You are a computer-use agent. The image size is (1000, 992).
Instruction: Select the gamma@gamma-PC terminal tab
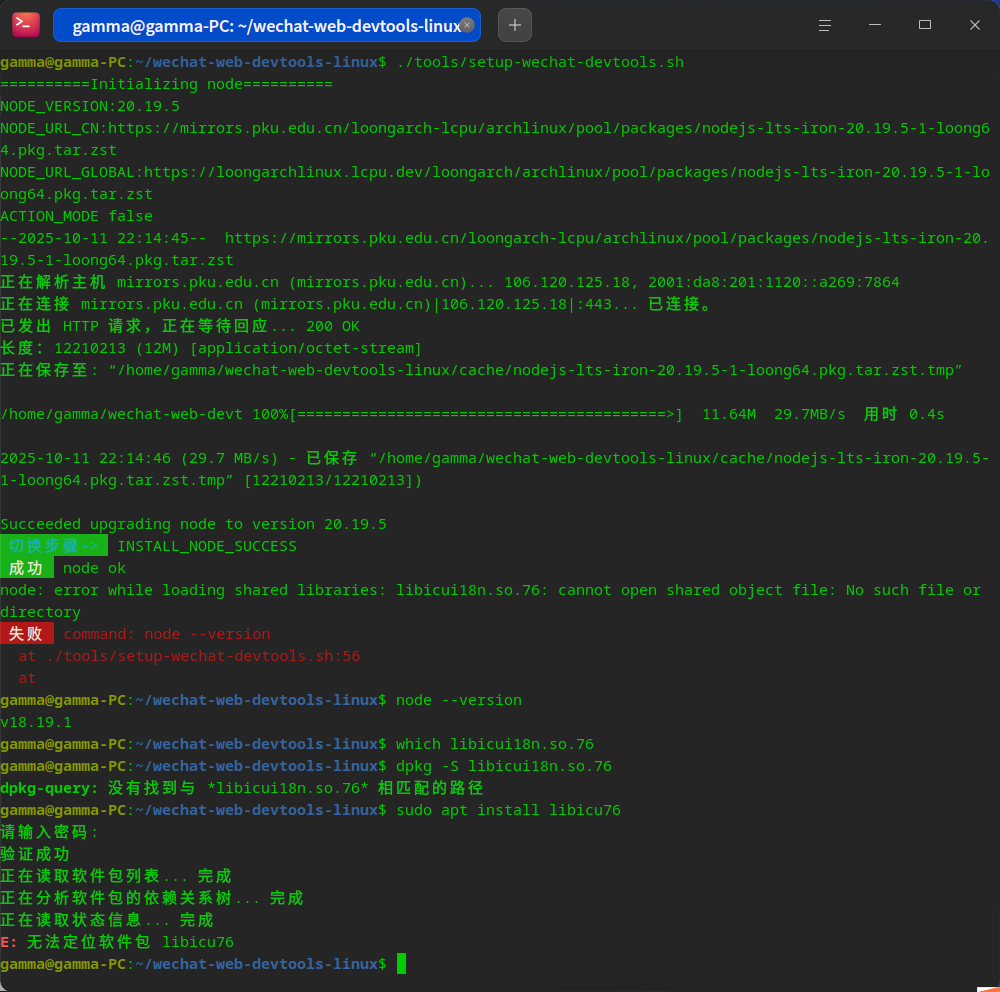267,26
